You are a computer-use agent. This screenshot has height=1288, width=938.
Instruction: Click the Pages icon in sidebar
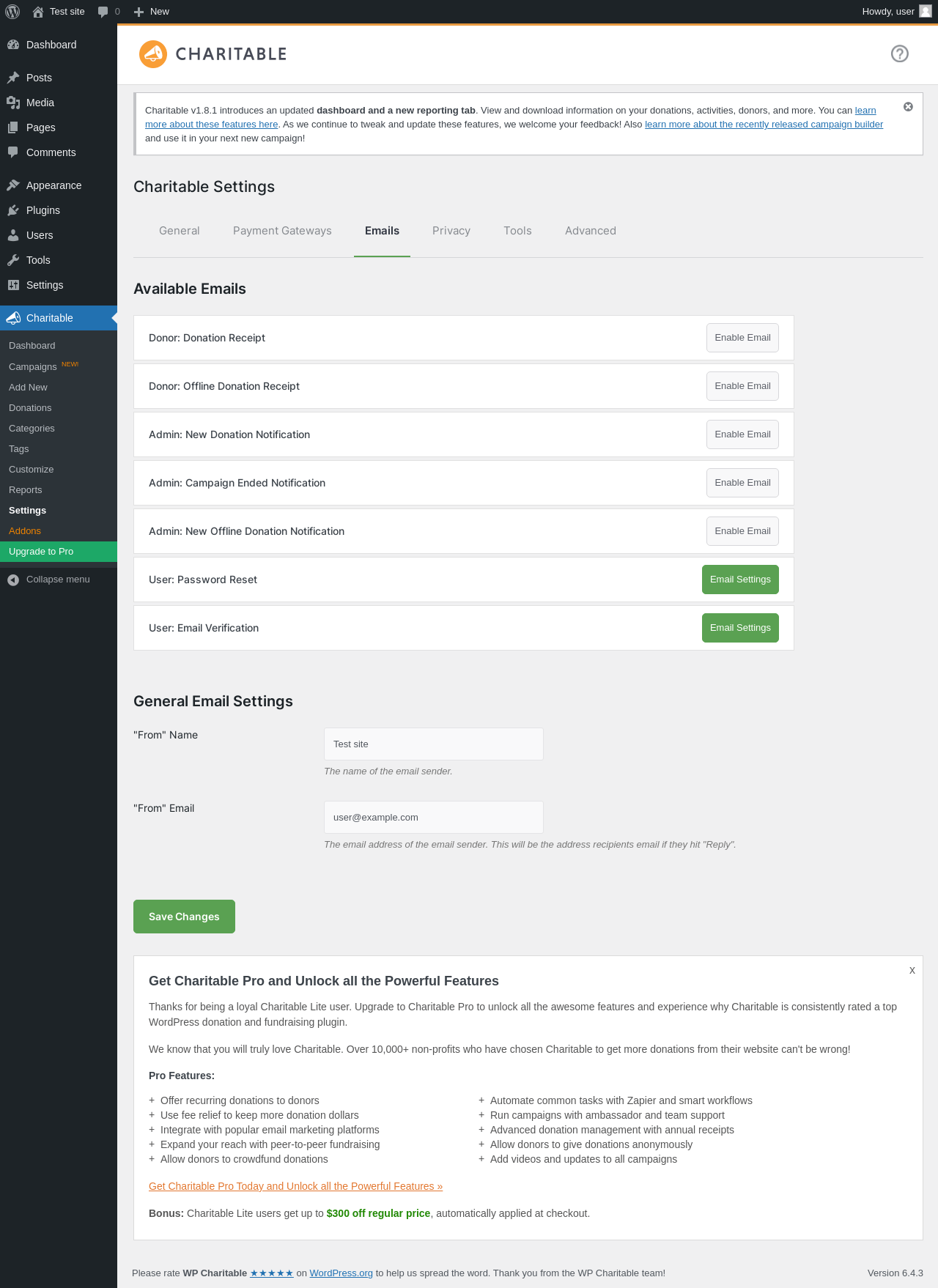[x=13, y=127]
